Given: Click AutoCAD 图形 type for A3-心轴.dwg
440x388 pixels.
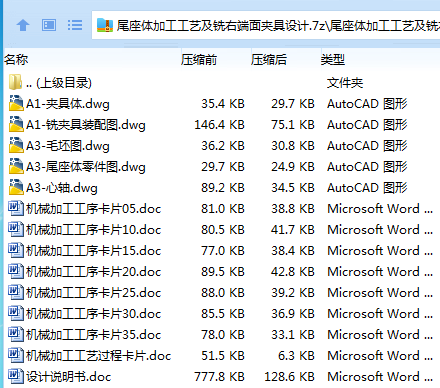Looking at the screenshot, I should click(x=367, y=188).
